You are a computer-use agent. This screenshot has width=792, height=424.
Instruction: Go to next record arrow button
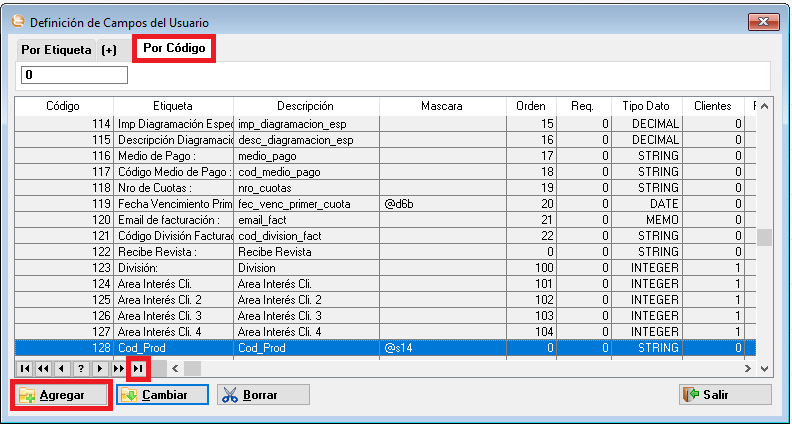(x=100, y=368)
